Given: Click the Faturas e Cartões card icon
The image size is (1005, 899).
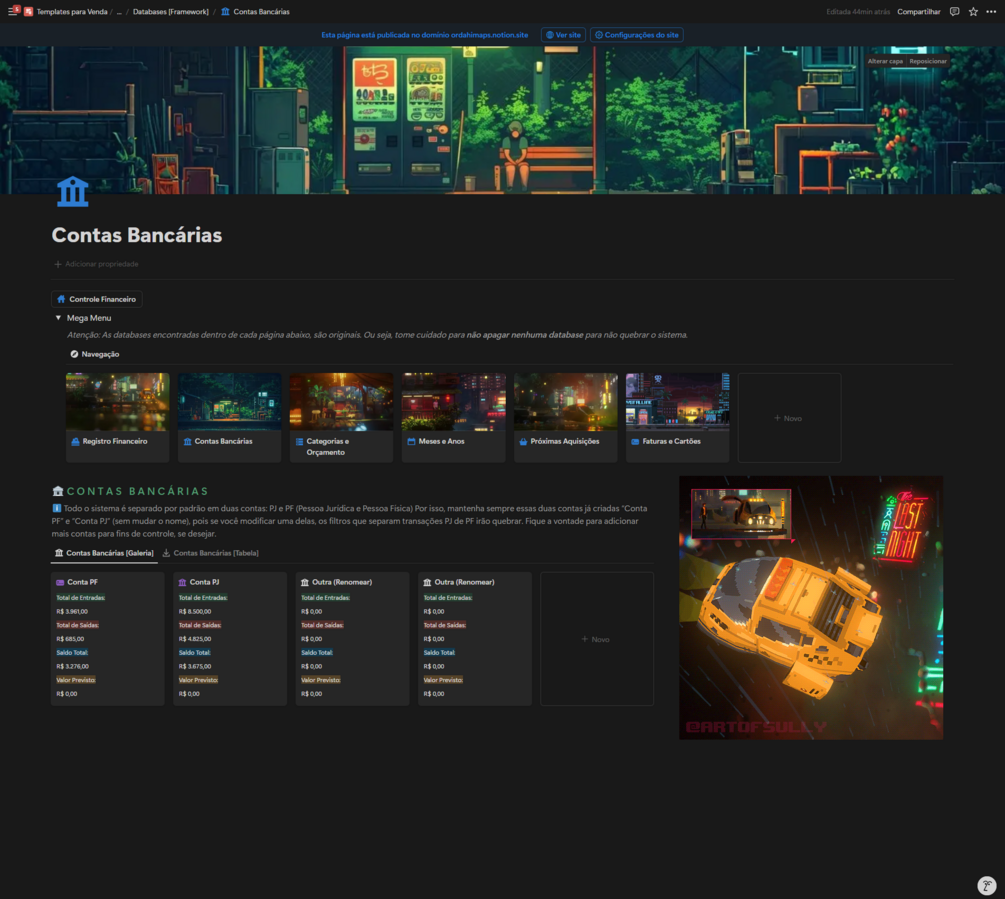Looking at the screenshot, I should (x=635, y=441).
